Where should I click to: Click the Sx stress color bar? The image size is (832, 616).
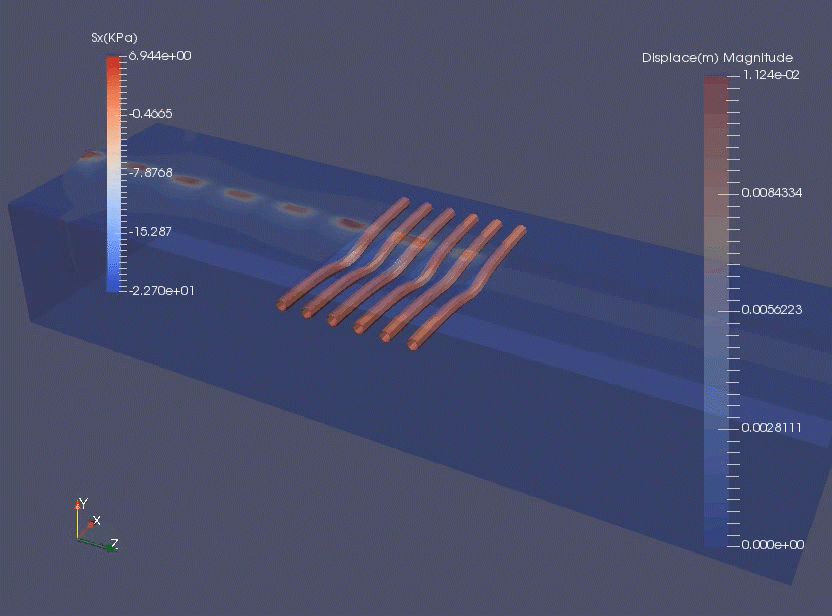click(113, 173)
